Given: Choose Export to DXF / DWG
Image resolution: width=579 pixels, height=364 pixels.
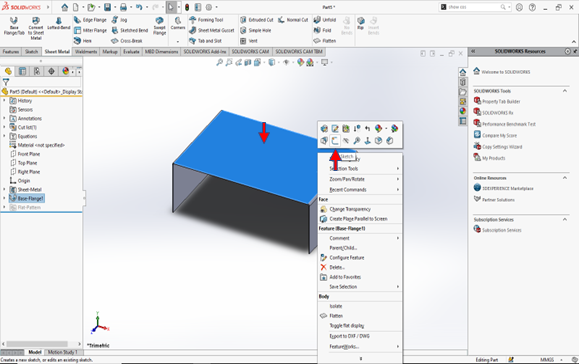Looking at the screenshot, I should (349, 336).
